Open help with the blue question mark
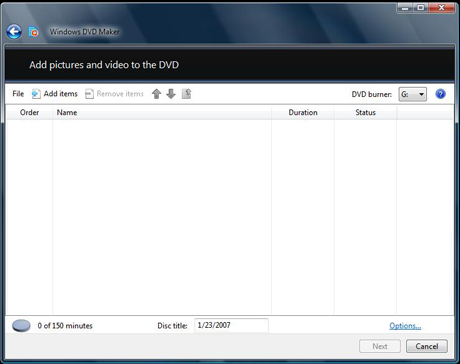 pyautogui.click(x=440, y=94)
